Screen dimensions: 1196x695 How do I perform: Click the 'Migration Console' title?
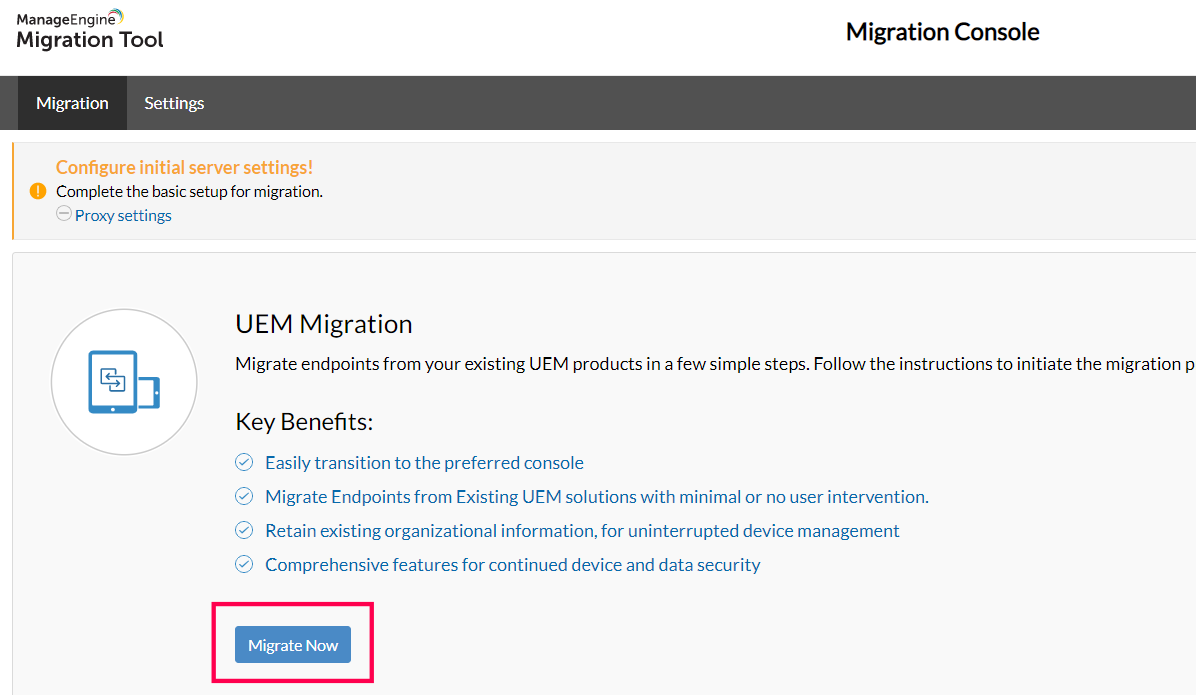click(942, 32)
